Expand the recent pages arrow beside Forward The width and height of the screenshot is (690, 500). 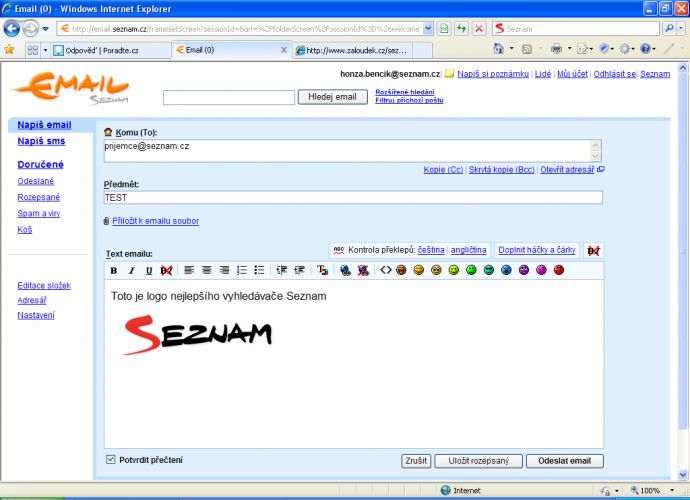tap(45, 29)
